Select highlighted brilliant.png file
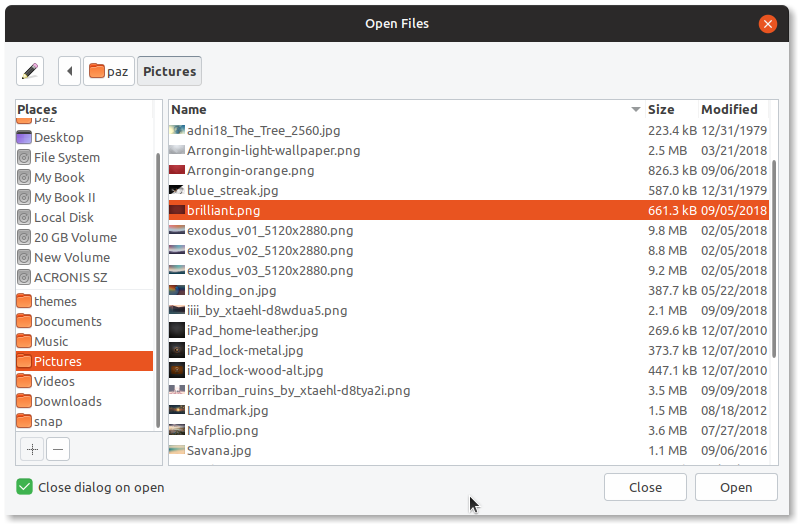The height and width of the screenshot is (524, 798). pos(468,210)
